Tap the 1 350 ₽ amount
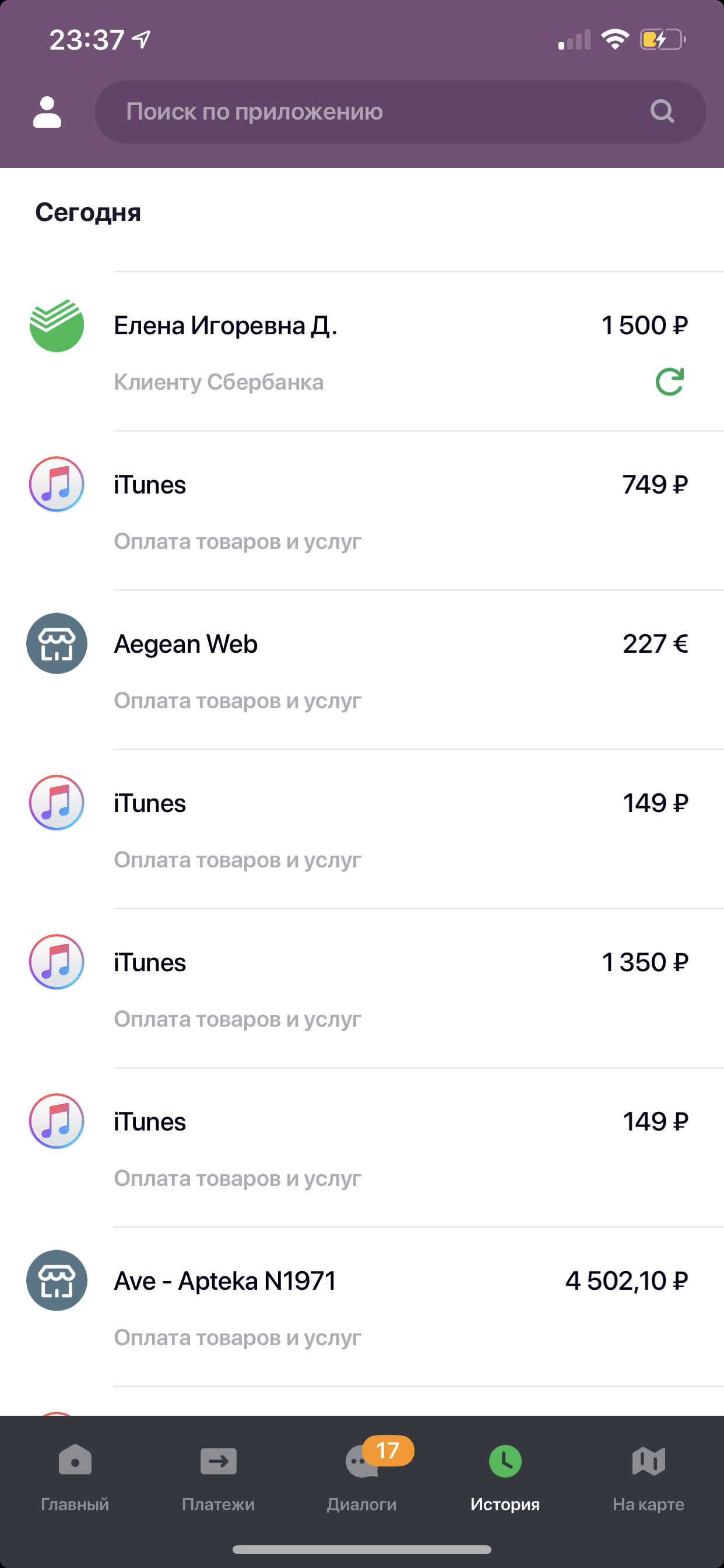The image size is (724, 1568). pyautogui.click(x=645, y=963)
